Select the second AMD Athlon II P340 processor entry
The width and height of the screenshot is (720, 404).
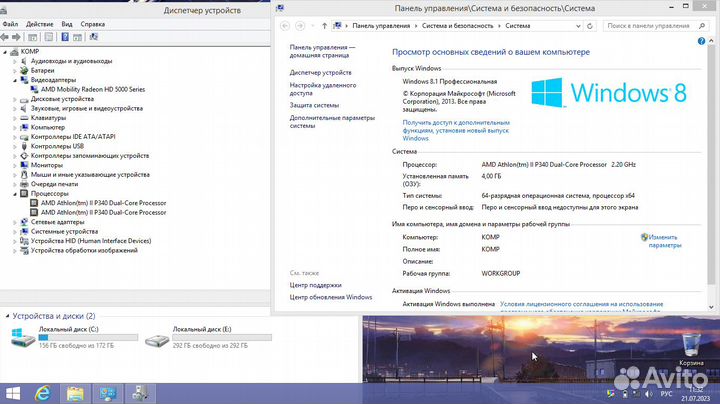[x=103, y=213]
